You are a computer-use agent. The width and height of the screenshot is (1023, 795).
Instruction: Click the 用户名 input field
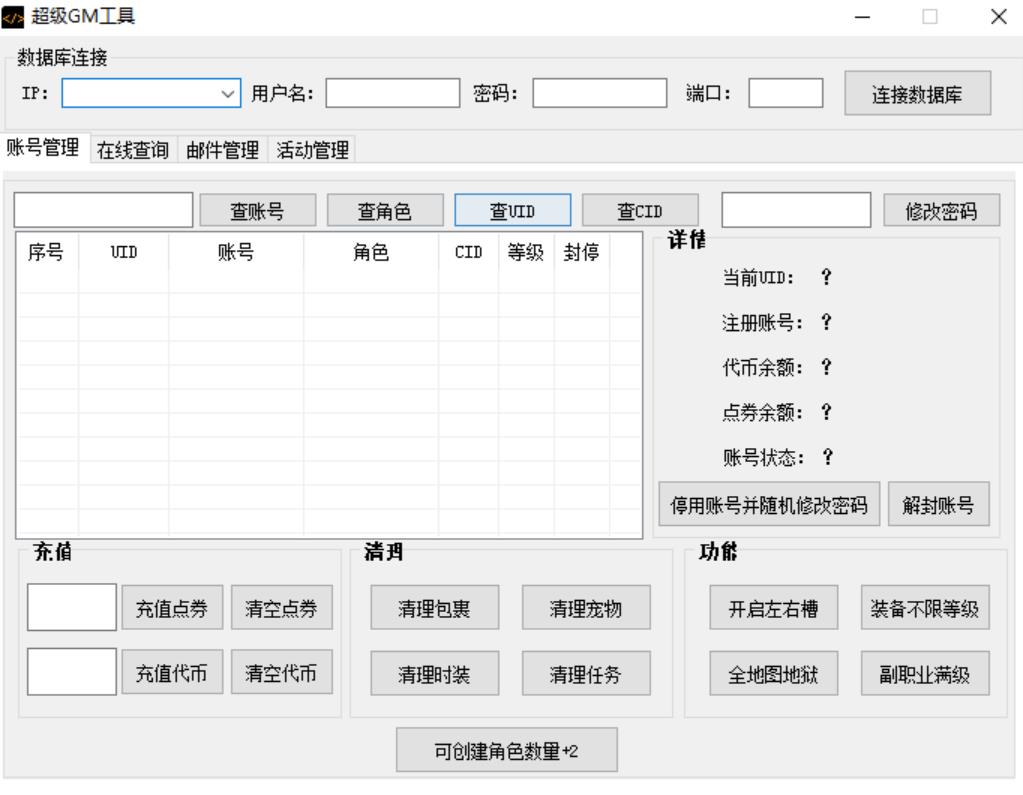click(x=392, y=94)
